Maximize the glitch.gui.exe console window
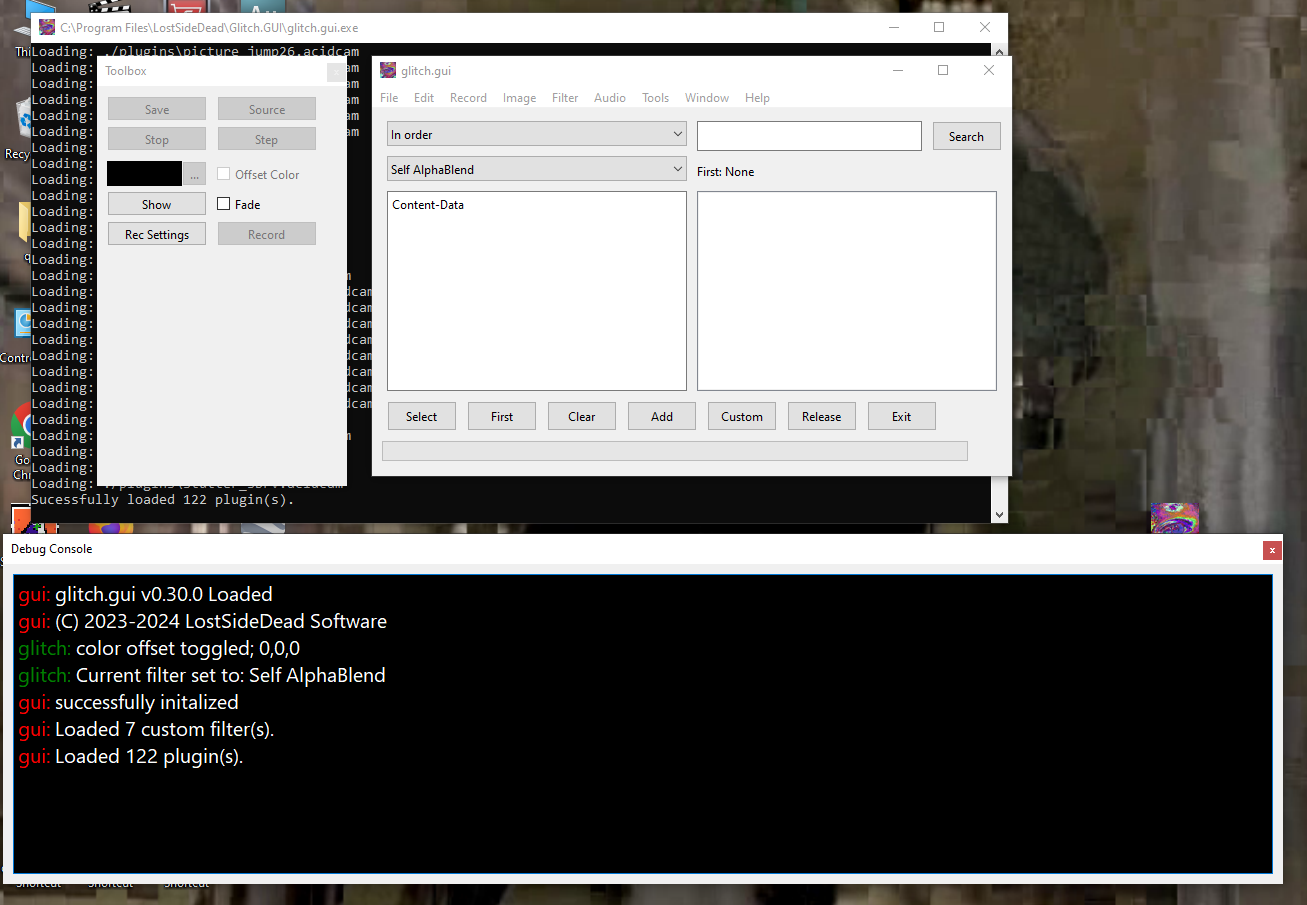 point(939,28)
